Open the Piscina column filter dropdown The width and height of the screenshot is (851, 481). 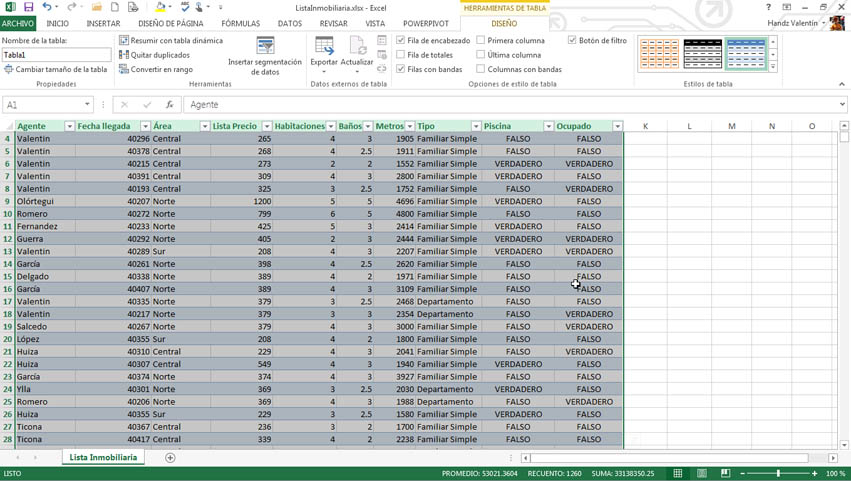tap(548, 126)
